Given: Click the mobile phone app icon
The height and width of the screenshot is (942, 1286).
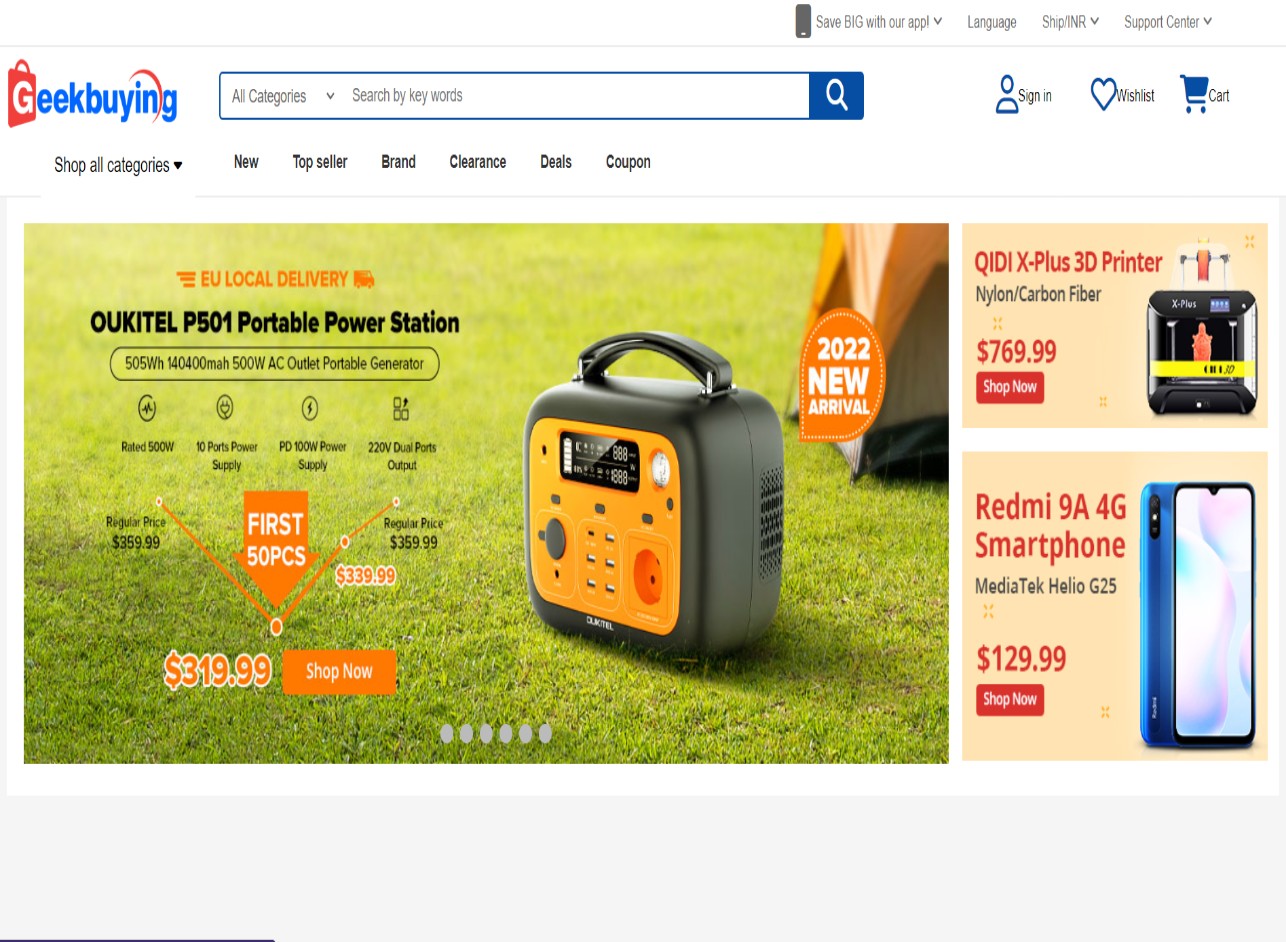Looking at the screenshot, I should [803, 21].
